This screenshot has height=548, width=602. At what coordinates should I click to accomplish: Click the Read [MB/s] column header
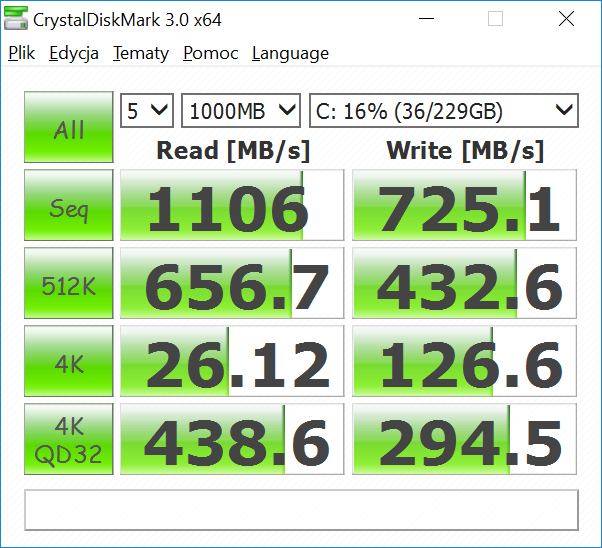point(233,151)
